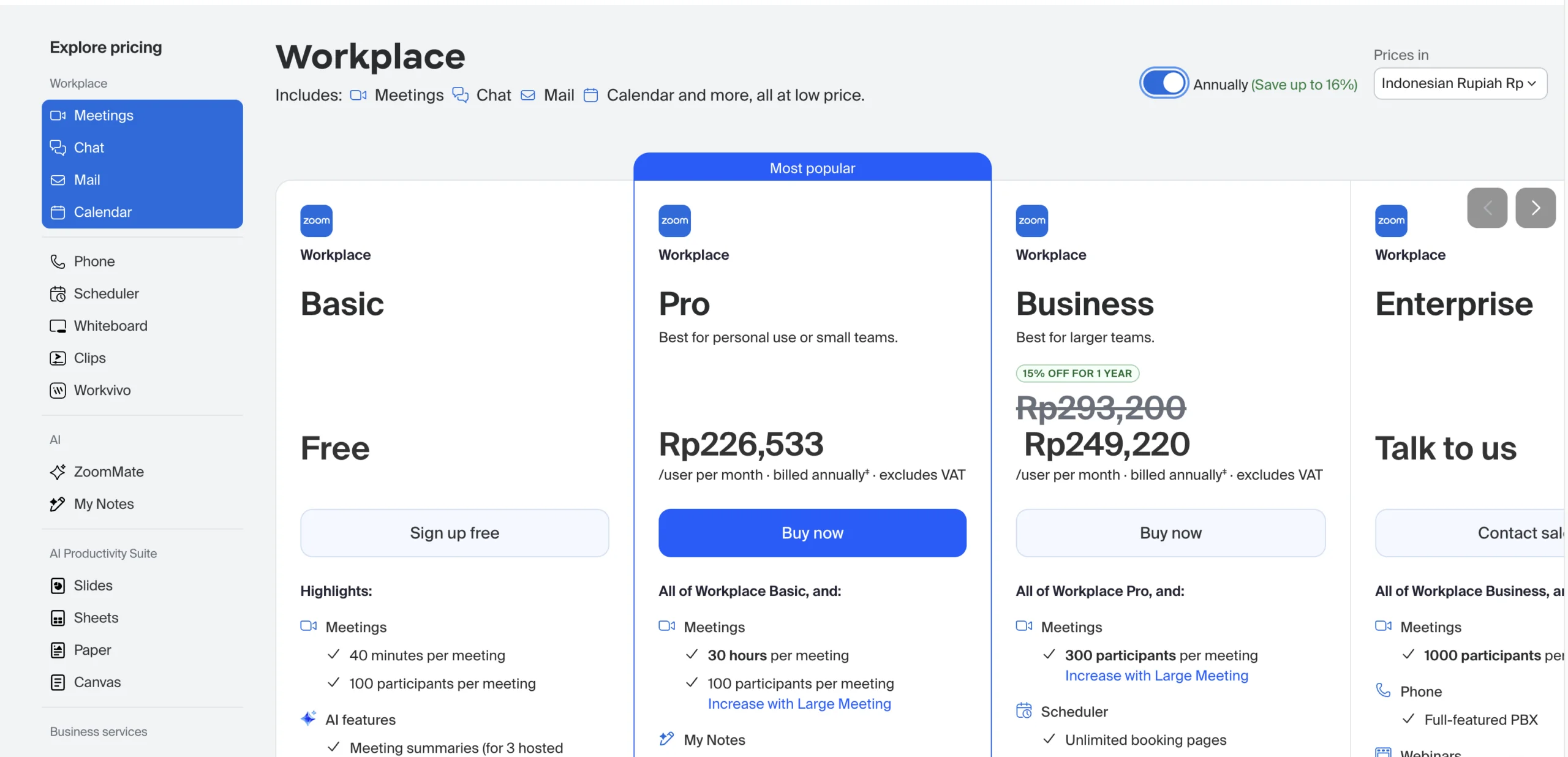This screenshot has height=757, width=1568.
Task: Click the Most popular banner on Pro
Action: point(812,167)
